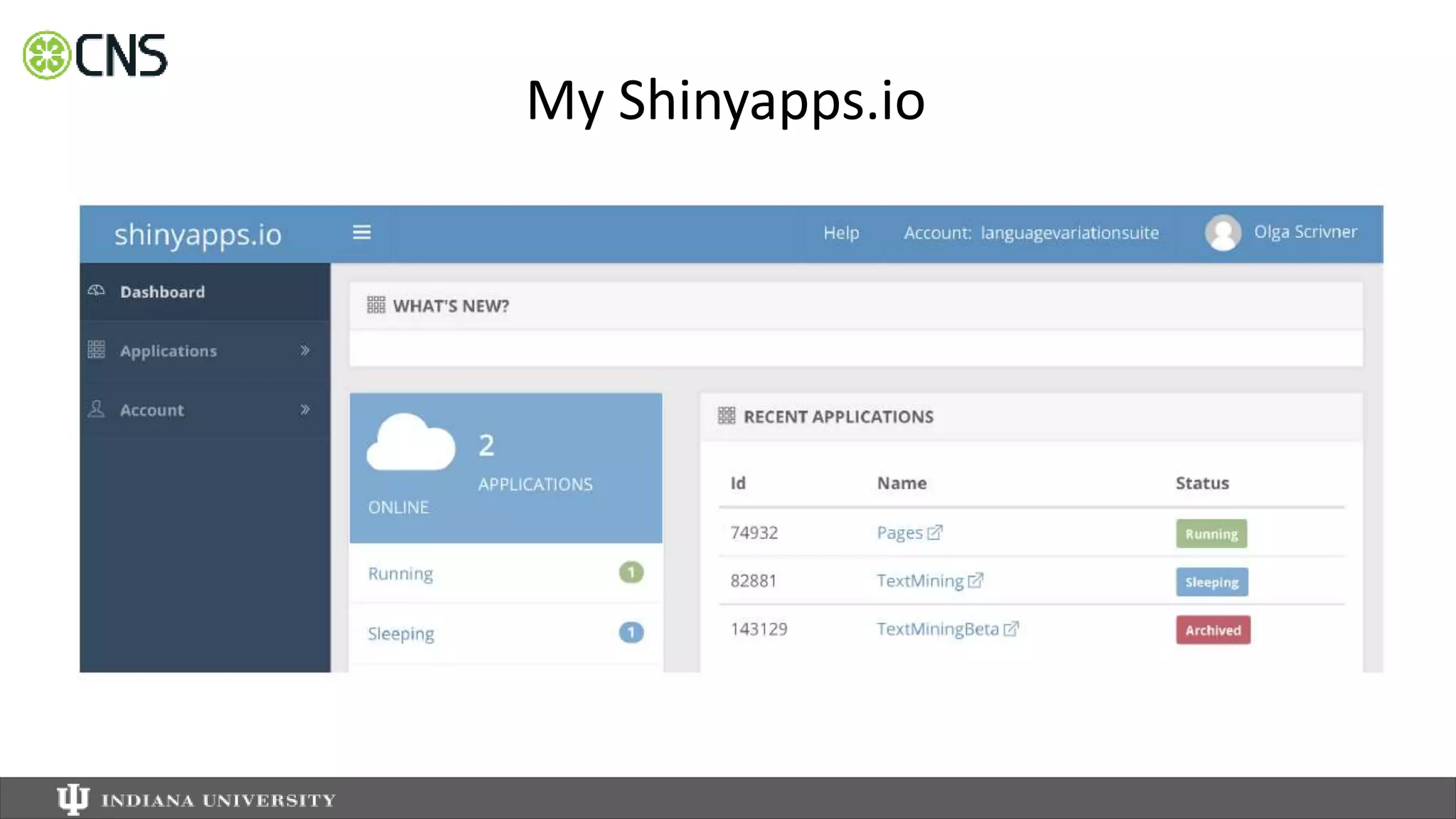Click the Account: label in header

938,232
